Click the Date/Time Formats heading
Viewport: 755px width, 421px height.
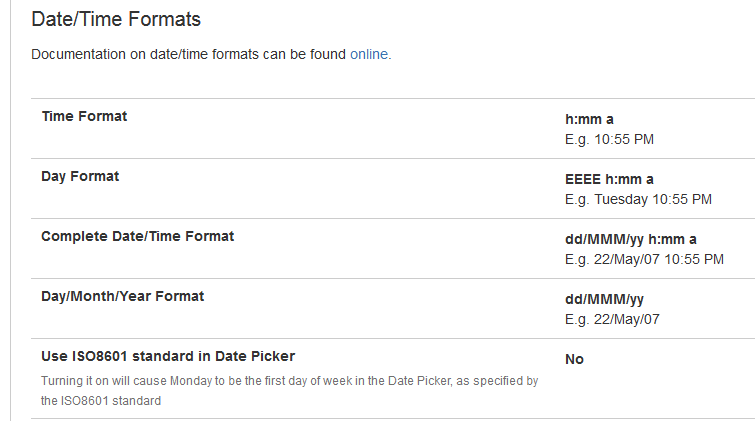coord(116,19)
